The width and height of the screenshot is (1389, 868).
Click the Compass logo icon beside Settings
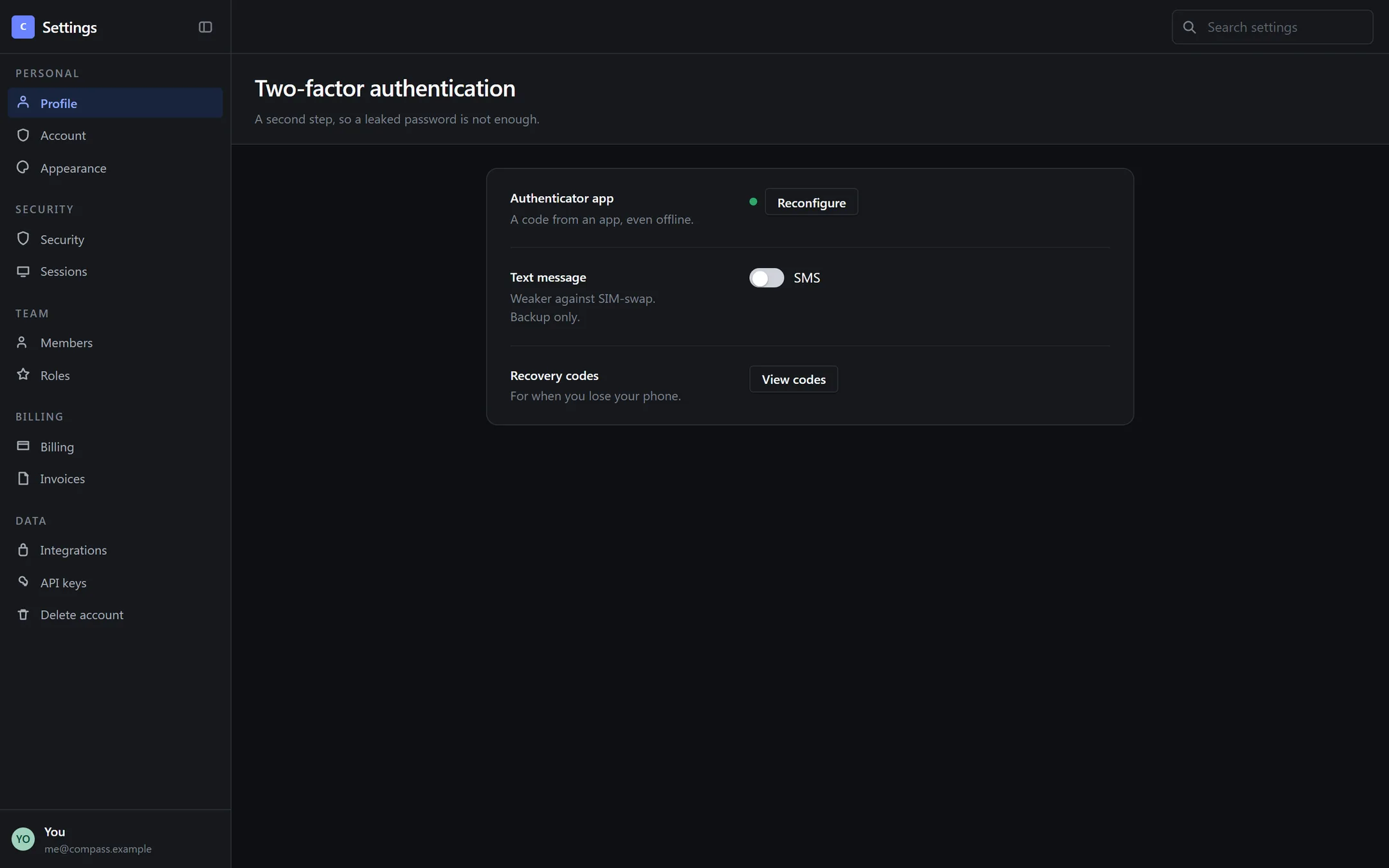click(x=23, y=27)
